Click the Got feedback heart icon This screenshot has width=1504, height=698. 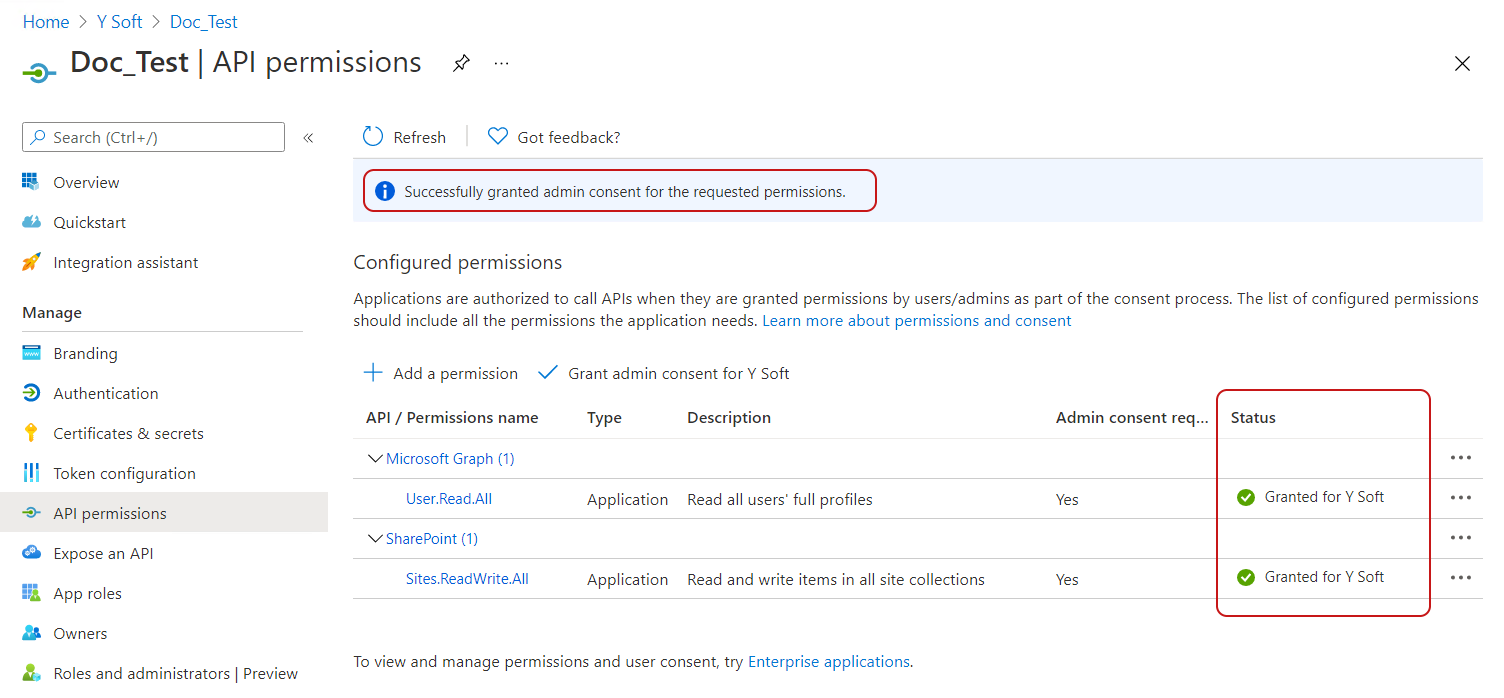click(498, 137)
